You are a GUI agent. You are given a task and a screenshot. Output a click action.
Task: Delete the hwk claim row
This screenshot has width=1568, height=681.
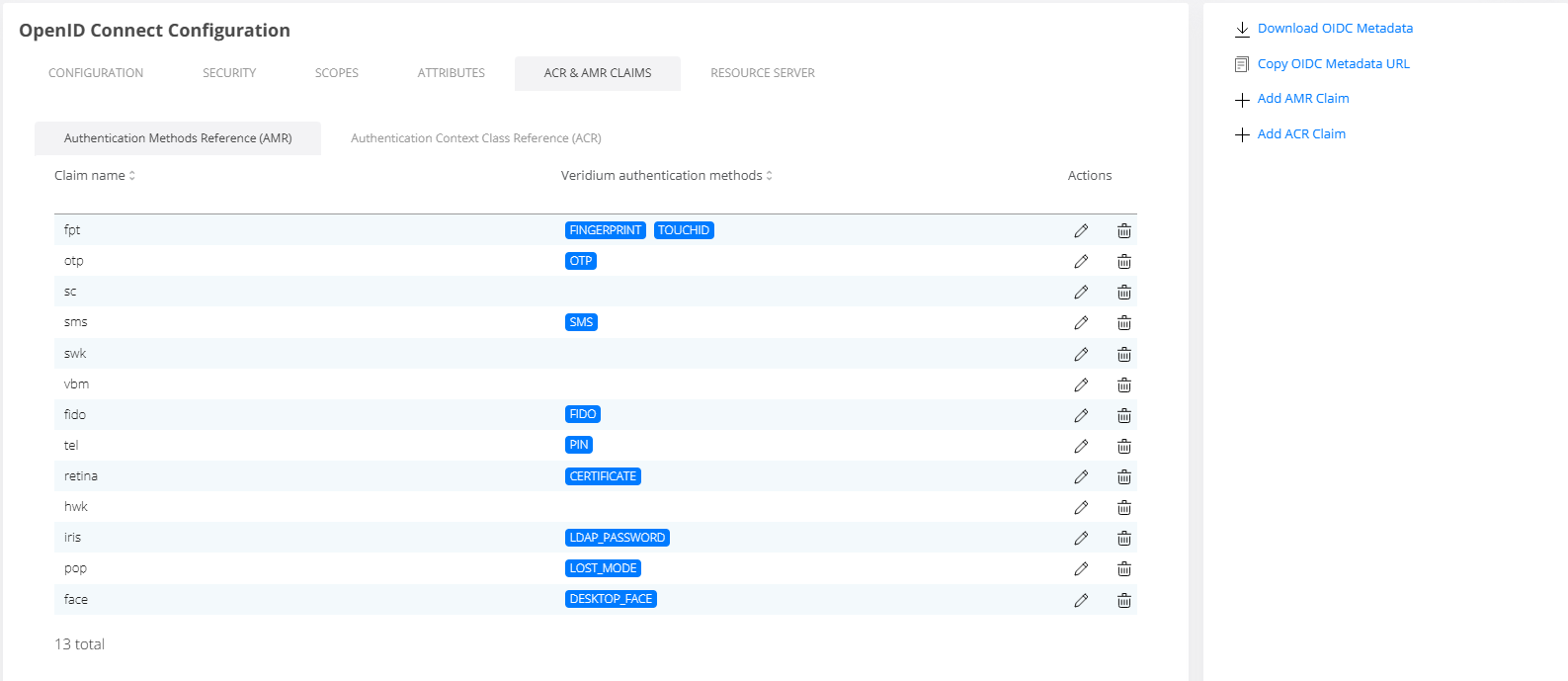[1123, 508]
